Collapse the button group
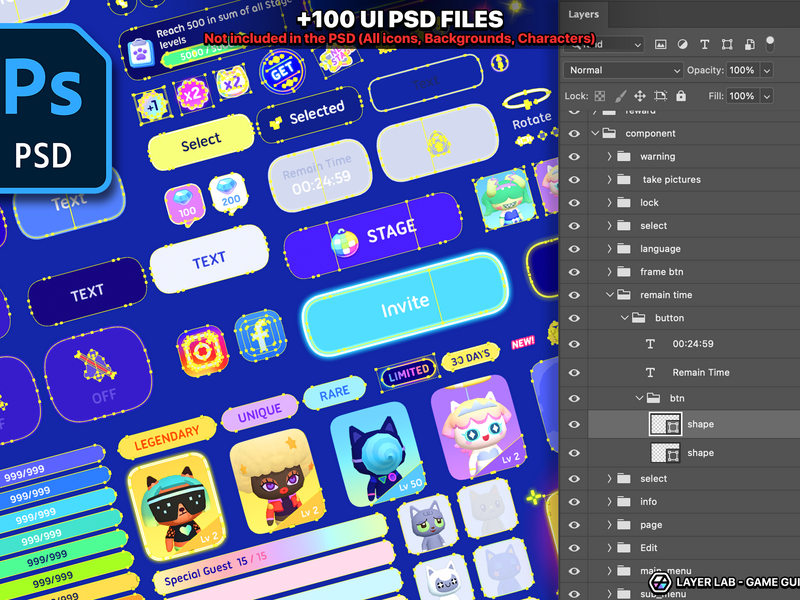Screen dimensions: 800x600 624,317
